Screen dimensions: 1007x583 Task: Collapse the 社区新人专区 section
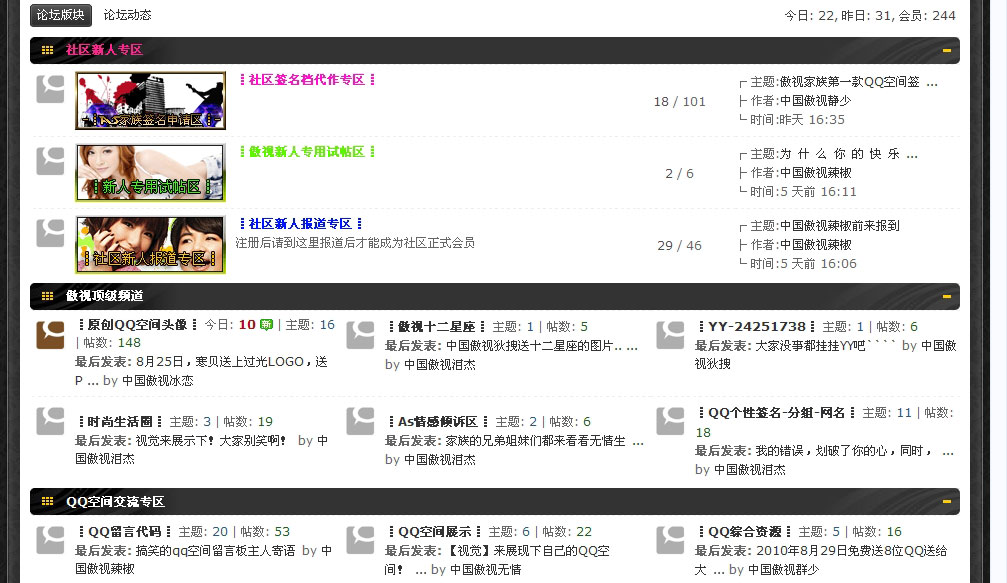click(946, 50)
